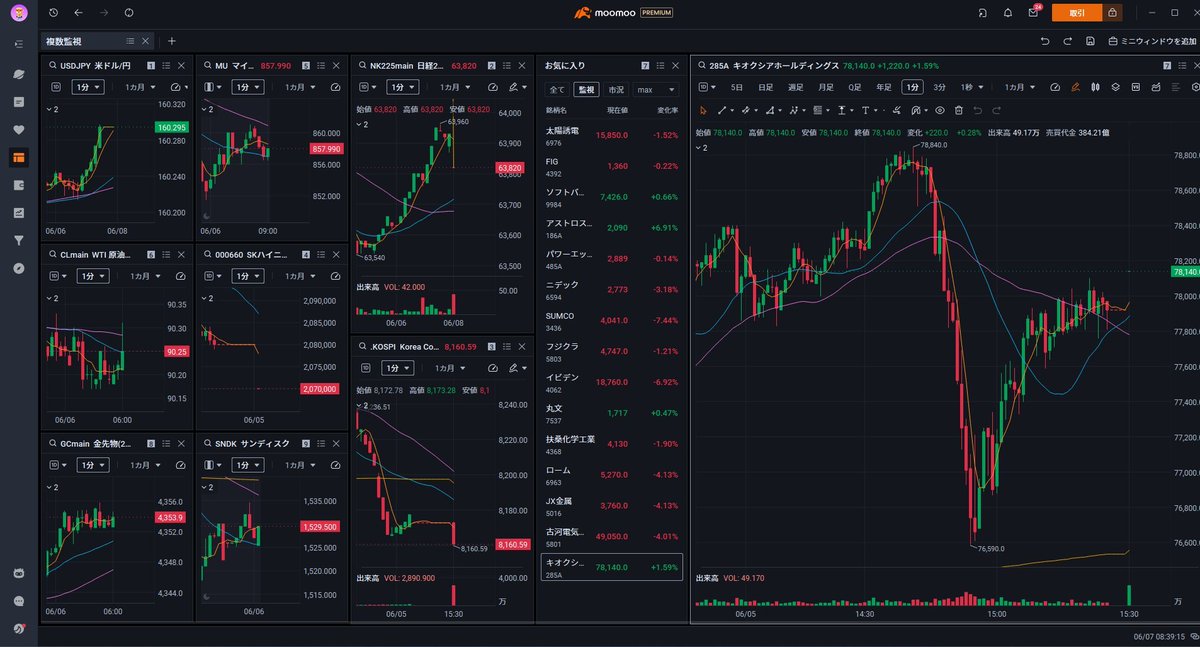The width and height of the screenshot is (1200, 647).
Task: Collapse indicator list chevron on 285A chart
Action: click(x=698, y=147)
